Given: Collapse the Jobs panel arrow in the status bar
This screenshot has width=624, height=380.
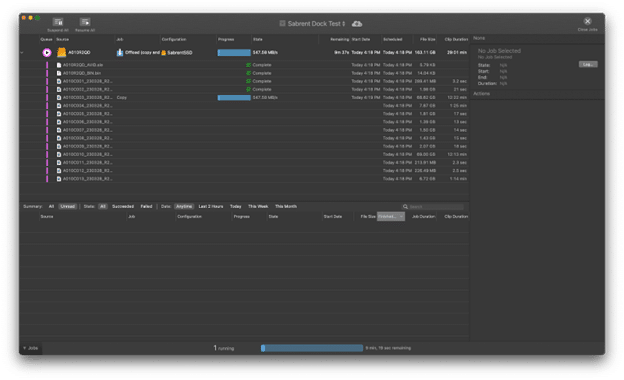Looking at the screenshot, I should coord(25,348).
